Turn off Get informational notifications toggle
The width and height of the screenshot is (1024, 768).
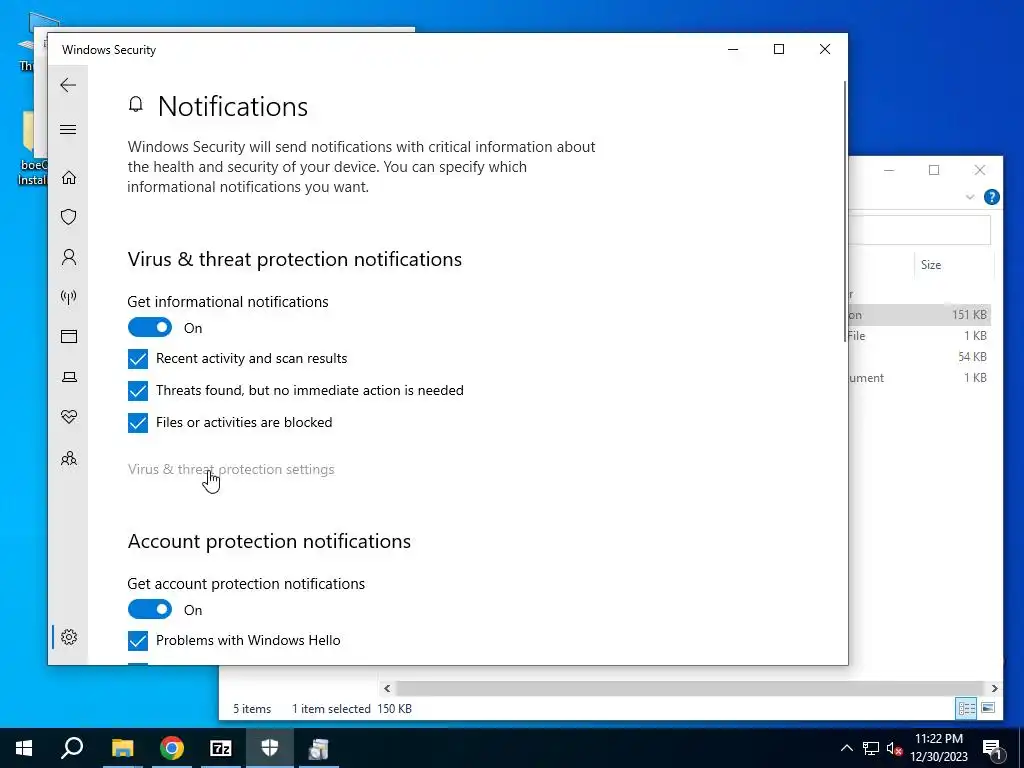[150, 328]
